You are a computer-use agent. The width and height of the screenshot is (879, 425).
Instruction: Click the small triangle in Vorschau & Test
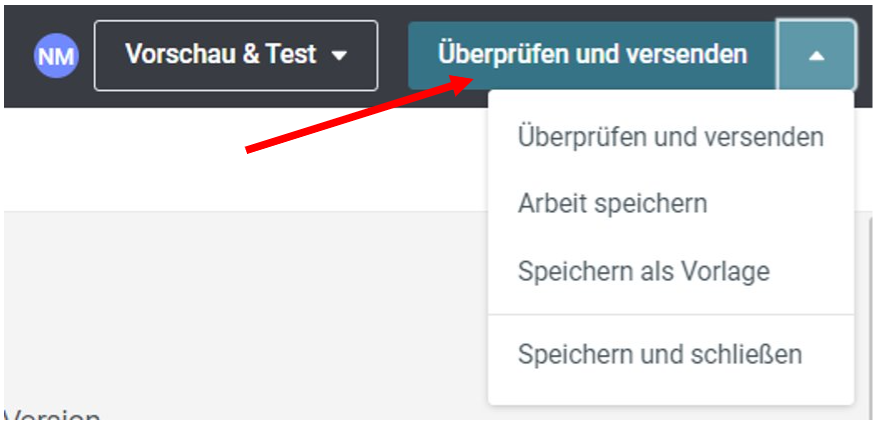pos(339,56)
